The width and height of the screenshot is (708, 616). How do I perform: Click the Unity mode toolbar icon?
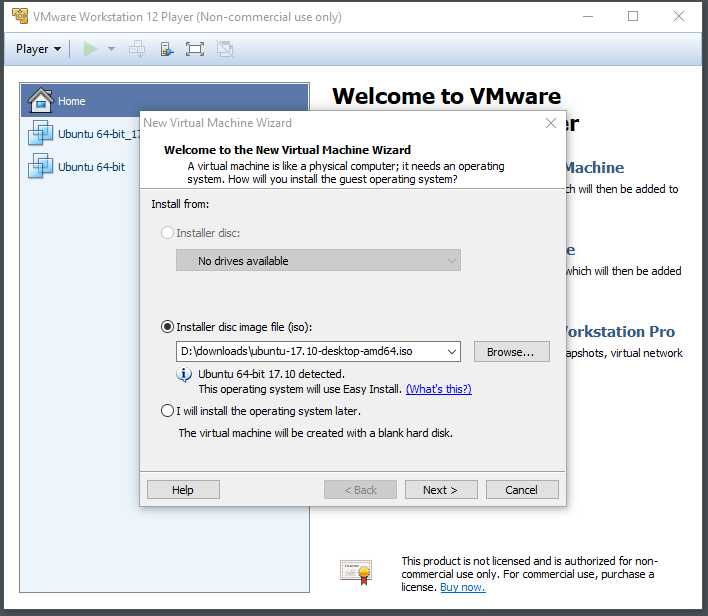click(225, 49)
